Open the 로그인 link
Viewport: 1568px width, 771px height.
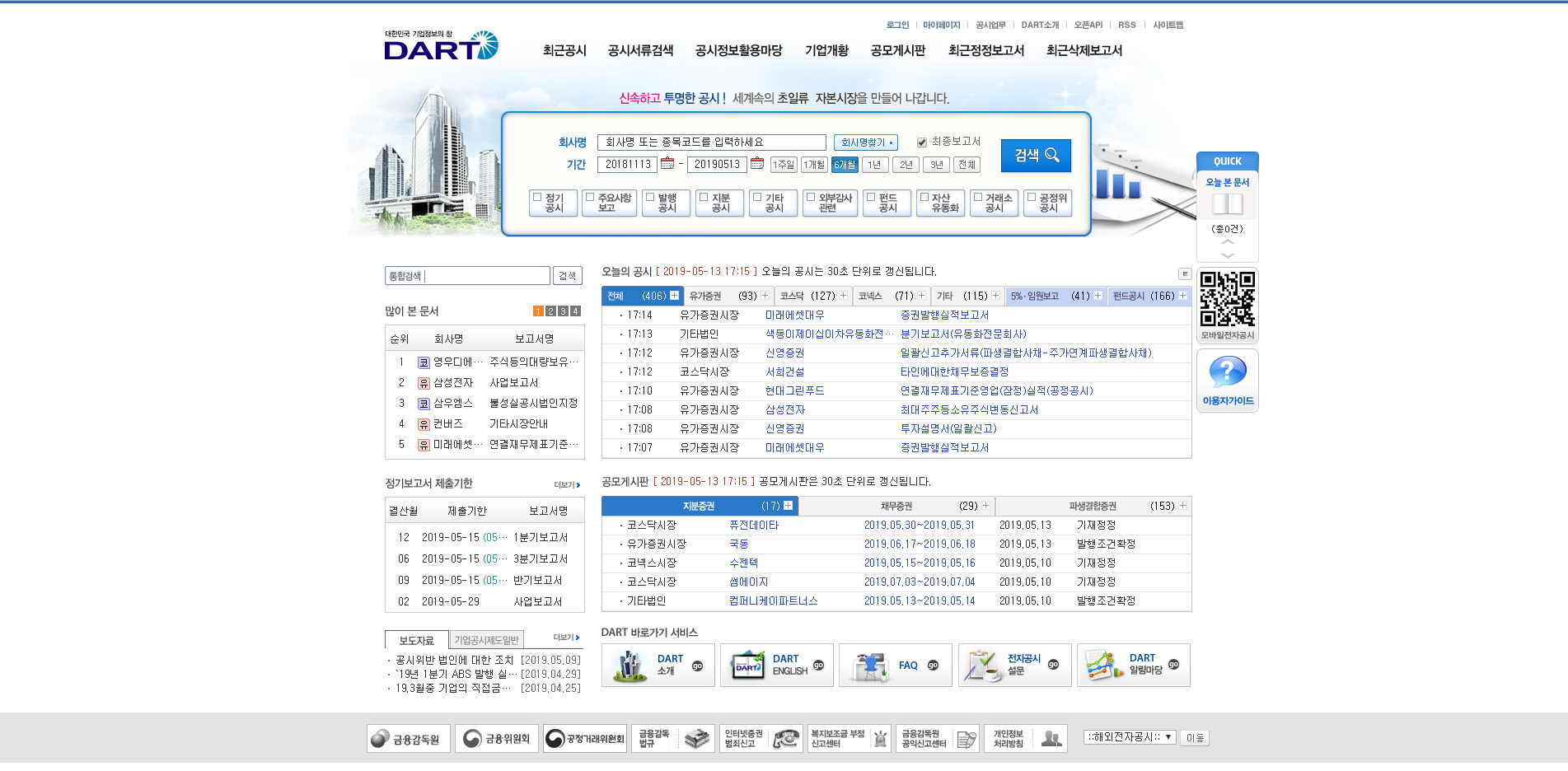pos(897,26)
